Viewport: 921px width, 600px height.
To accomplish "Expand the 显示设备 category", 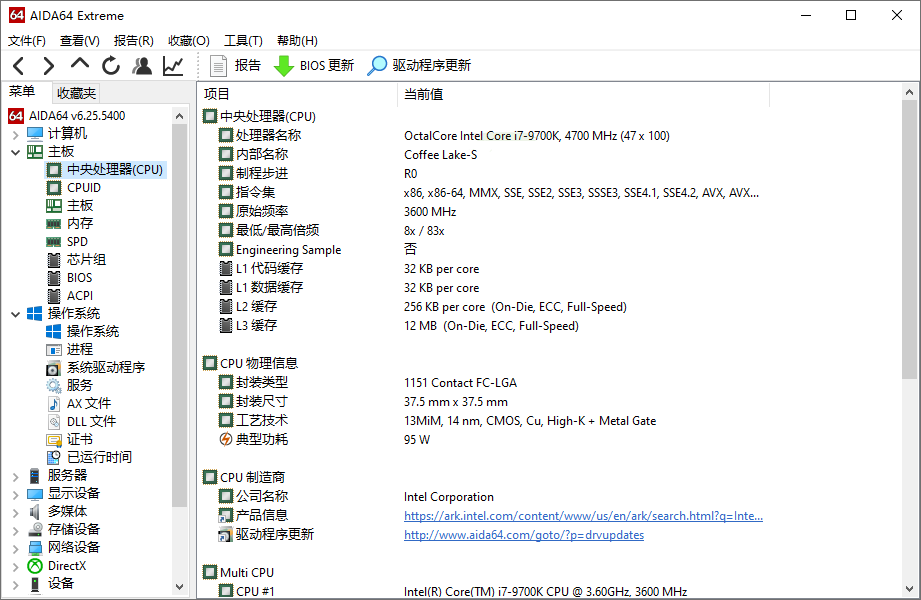I will [17, 493].
